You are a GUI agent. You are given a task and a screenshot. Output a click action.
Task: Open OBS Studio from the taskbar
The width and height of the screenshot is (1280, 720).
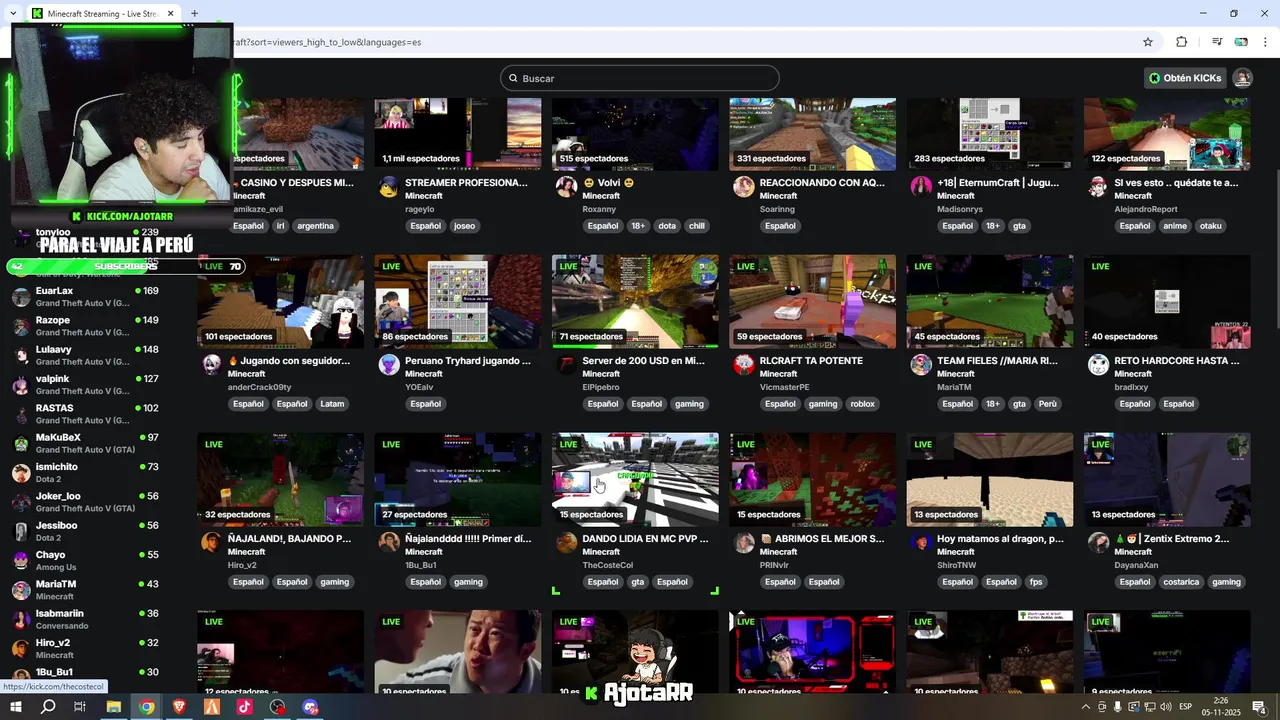[x=277, y=707]
